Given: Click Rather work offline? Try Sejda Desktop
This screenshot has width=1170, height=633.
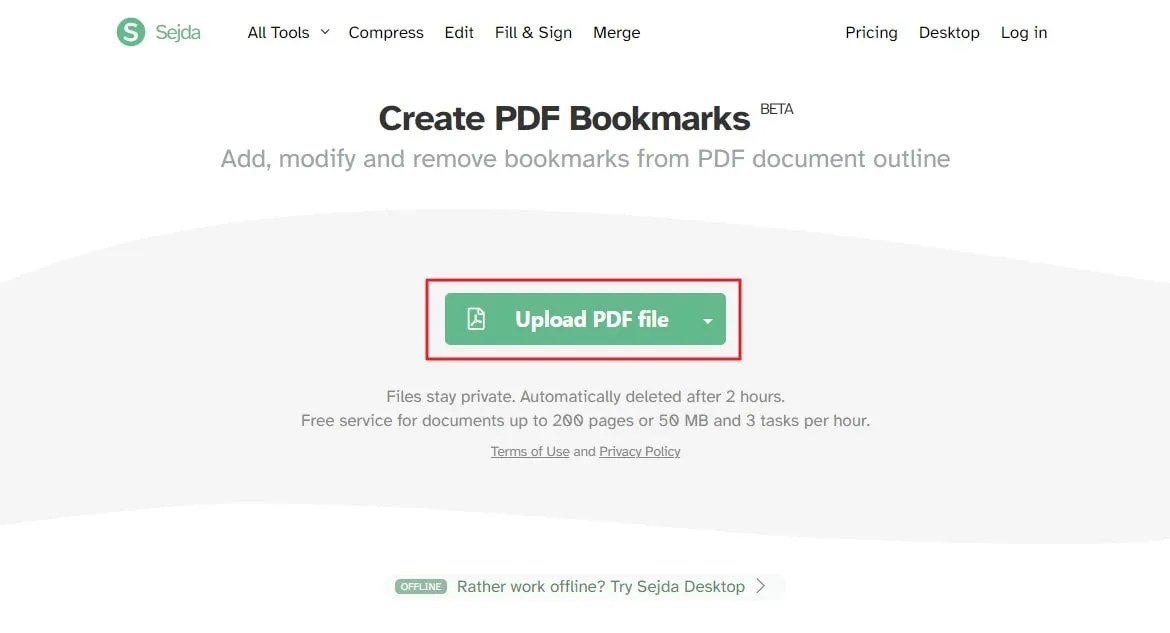Looking at the screenshot, I should pyautogui.click(x=600, y=587).
